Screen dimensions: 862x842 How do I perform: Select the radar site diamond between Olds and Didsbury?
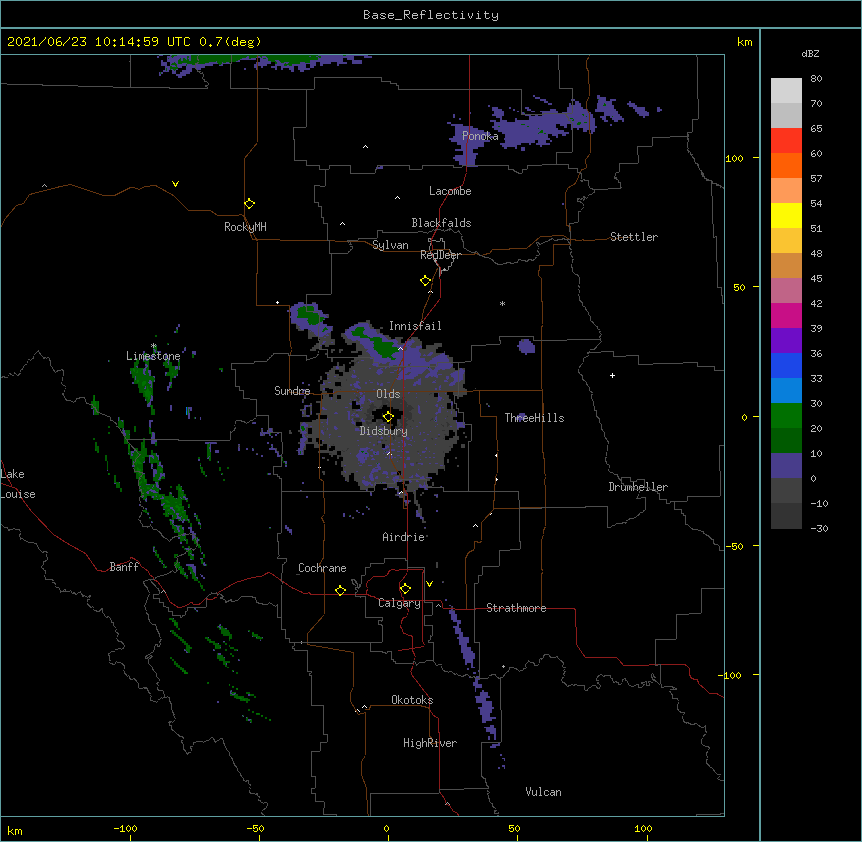388,417
